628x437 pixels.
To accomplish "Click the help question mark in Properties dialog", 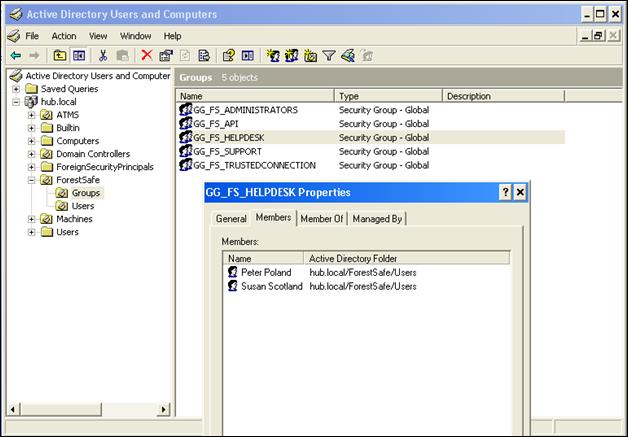I will pyautogui.click(x=505, y=192).
